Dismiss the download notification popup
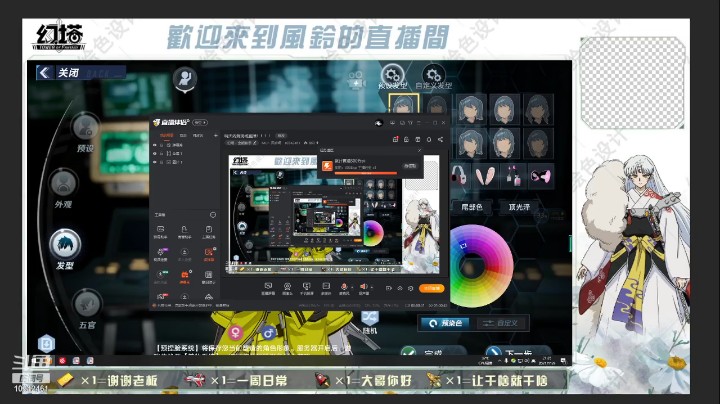 click(x=418, y=150)
